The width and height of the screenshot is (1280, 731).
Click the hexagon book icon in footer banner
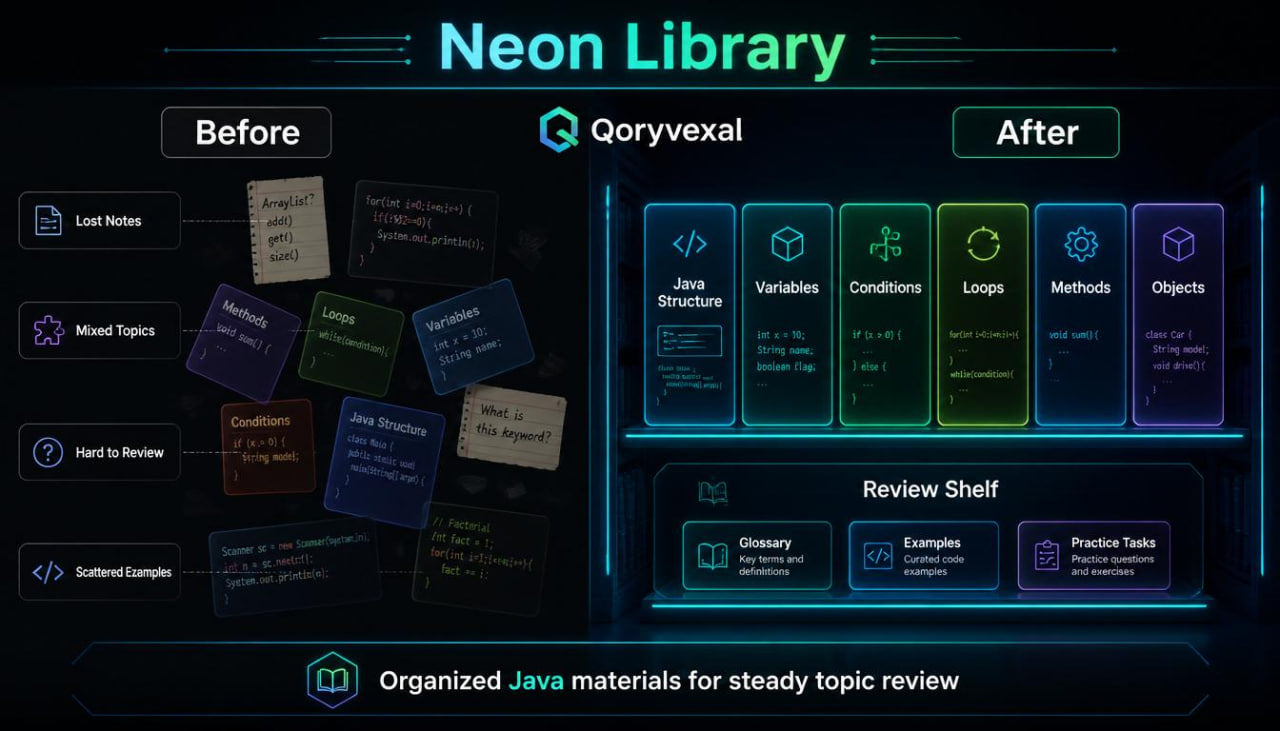(331, 681)
